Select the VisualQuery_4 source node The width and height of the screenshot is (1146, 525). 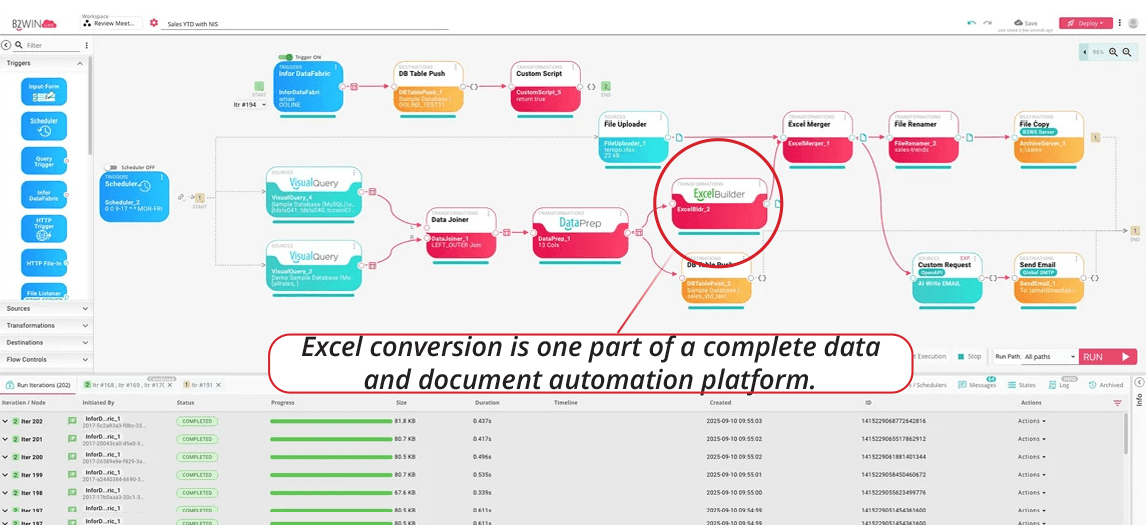coord(314,192)
